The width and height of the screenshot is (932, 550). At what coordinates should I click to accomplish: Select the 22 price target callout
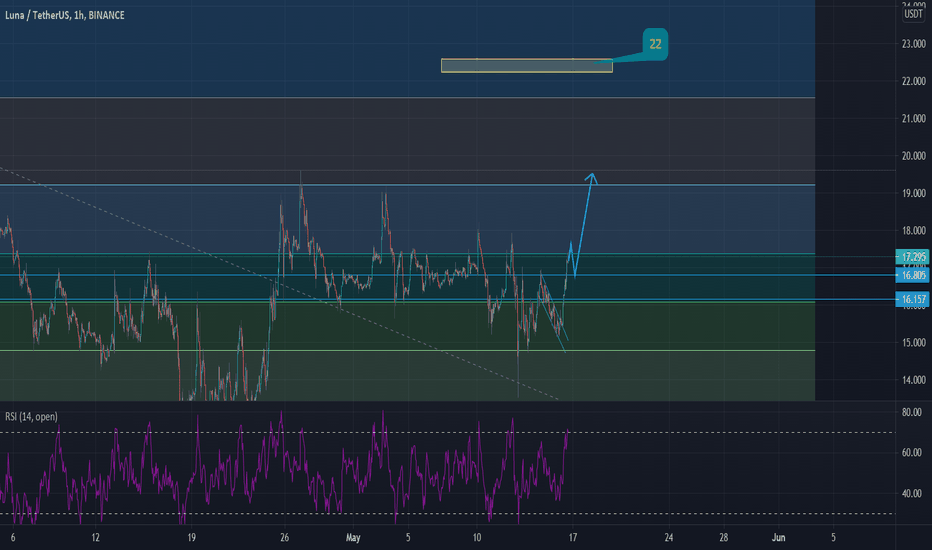tap(655, 44)
